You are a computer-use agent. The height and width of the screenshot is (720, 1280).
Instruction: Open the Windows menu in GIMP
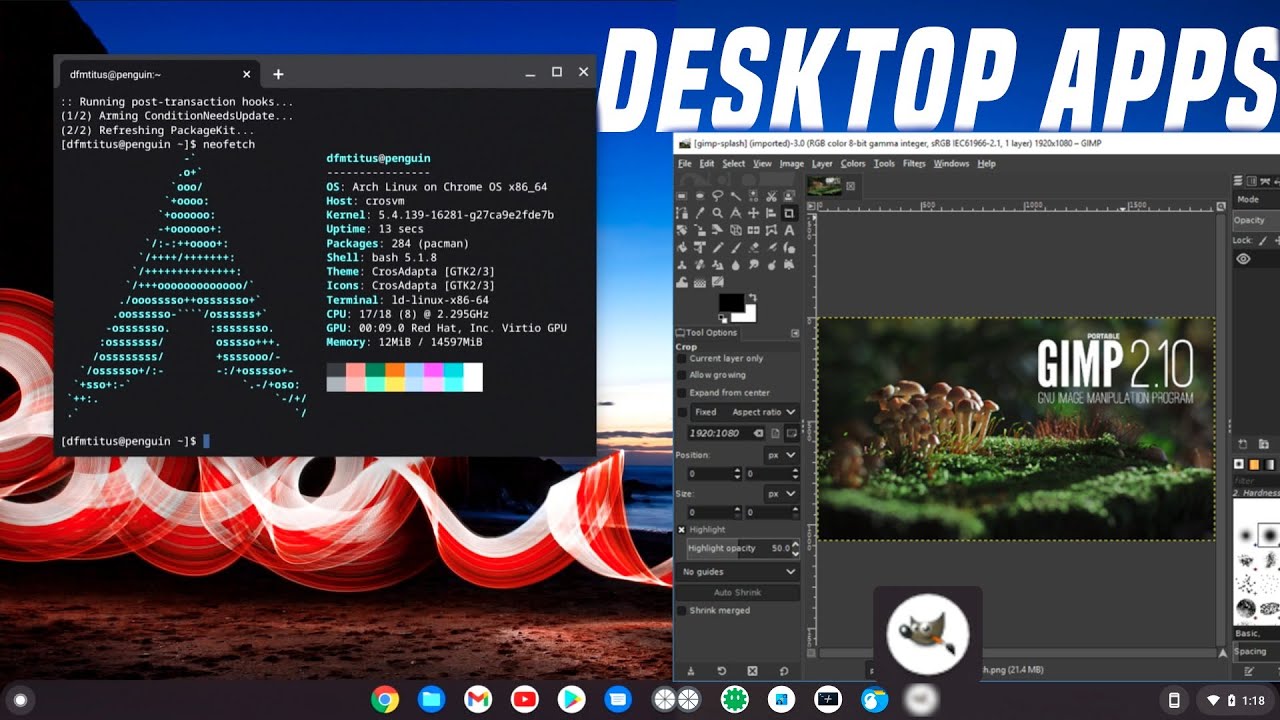click(x=951, y=164)
